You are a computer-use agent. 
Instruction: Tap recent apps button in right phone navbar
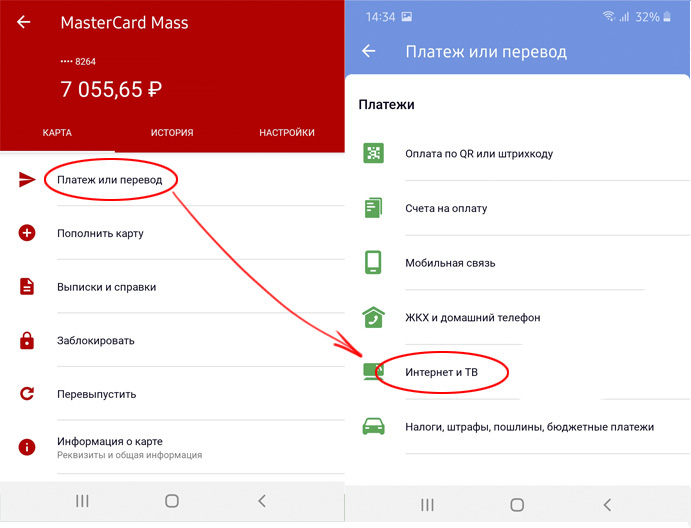[427, 505]
